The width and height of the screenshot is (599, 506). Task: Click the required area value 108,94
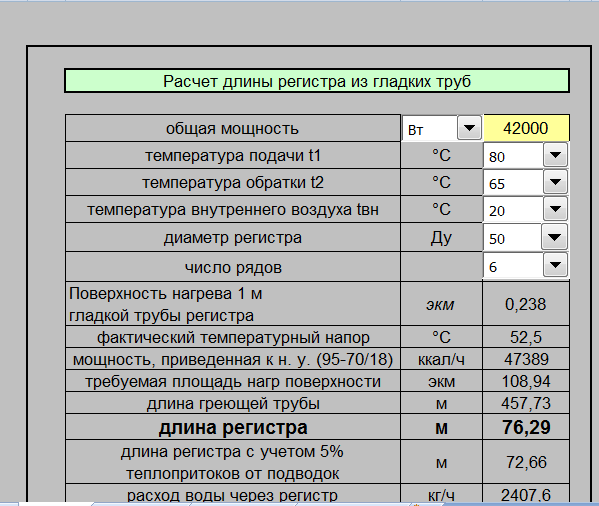[526, 381]
